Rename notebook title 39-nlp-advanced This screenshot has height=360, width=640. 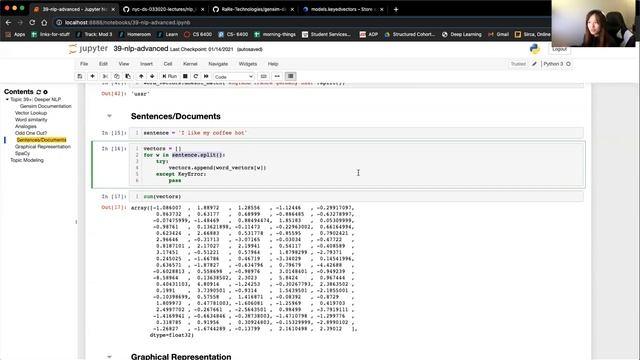coord(140,49)
